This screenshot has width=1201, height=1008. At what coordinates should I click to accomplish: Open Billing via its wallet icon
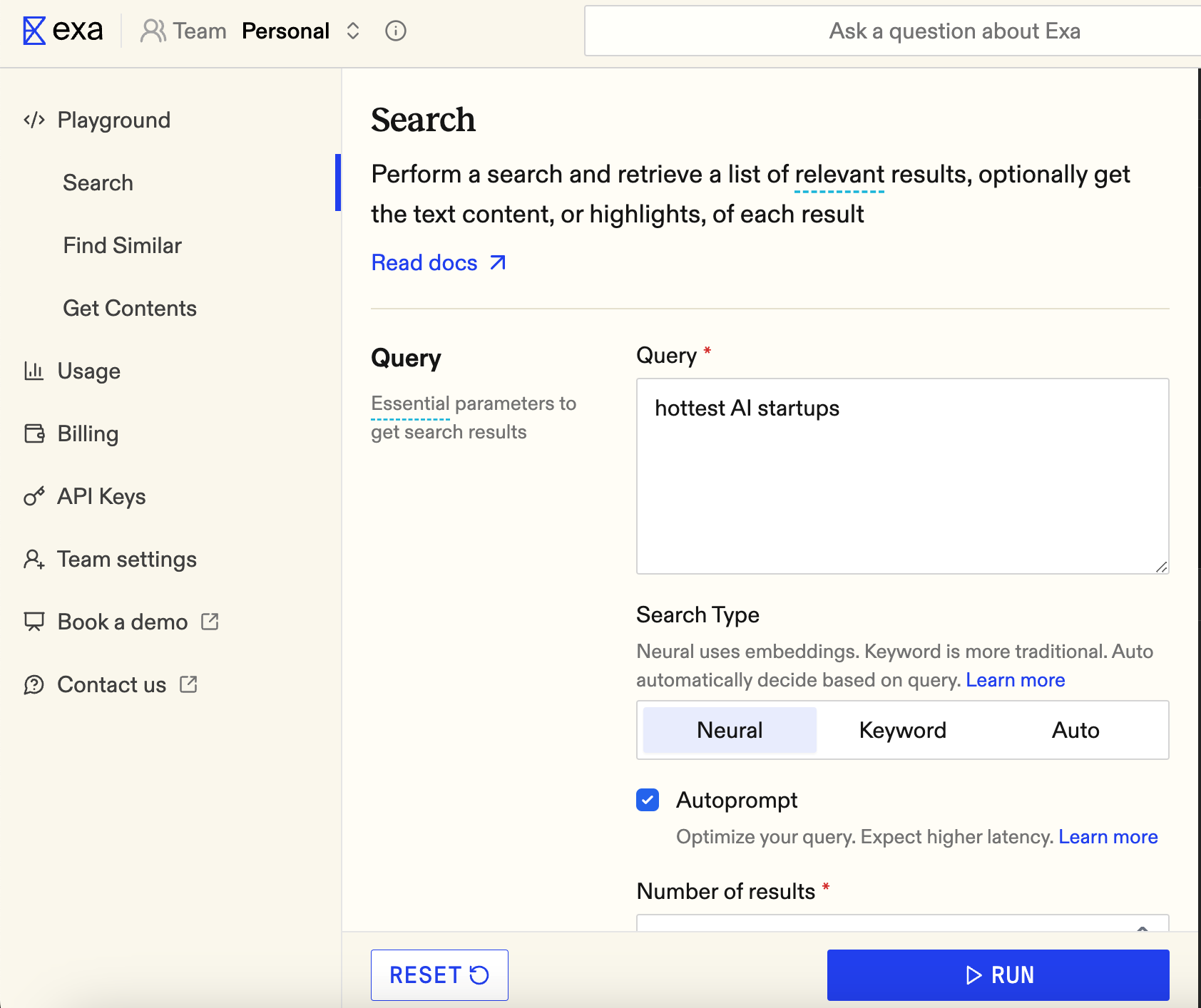click(x=34, y=433)
